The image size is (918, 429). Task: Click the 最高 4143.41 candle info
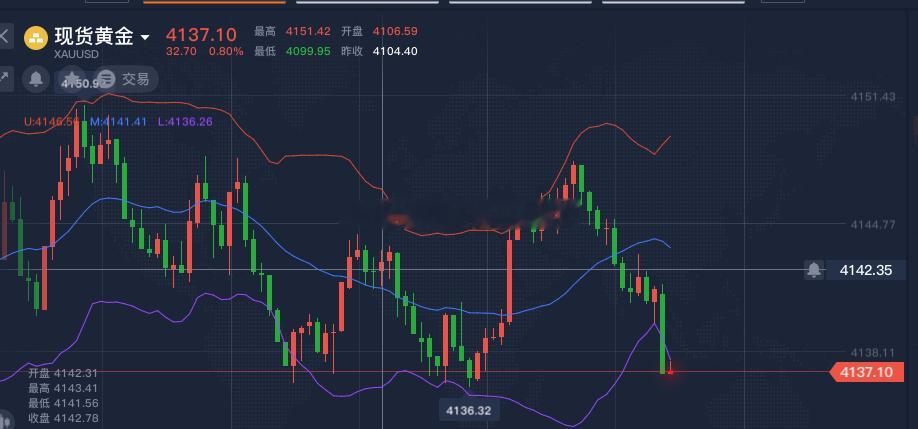pyautogui.click(x=63, y=388)
